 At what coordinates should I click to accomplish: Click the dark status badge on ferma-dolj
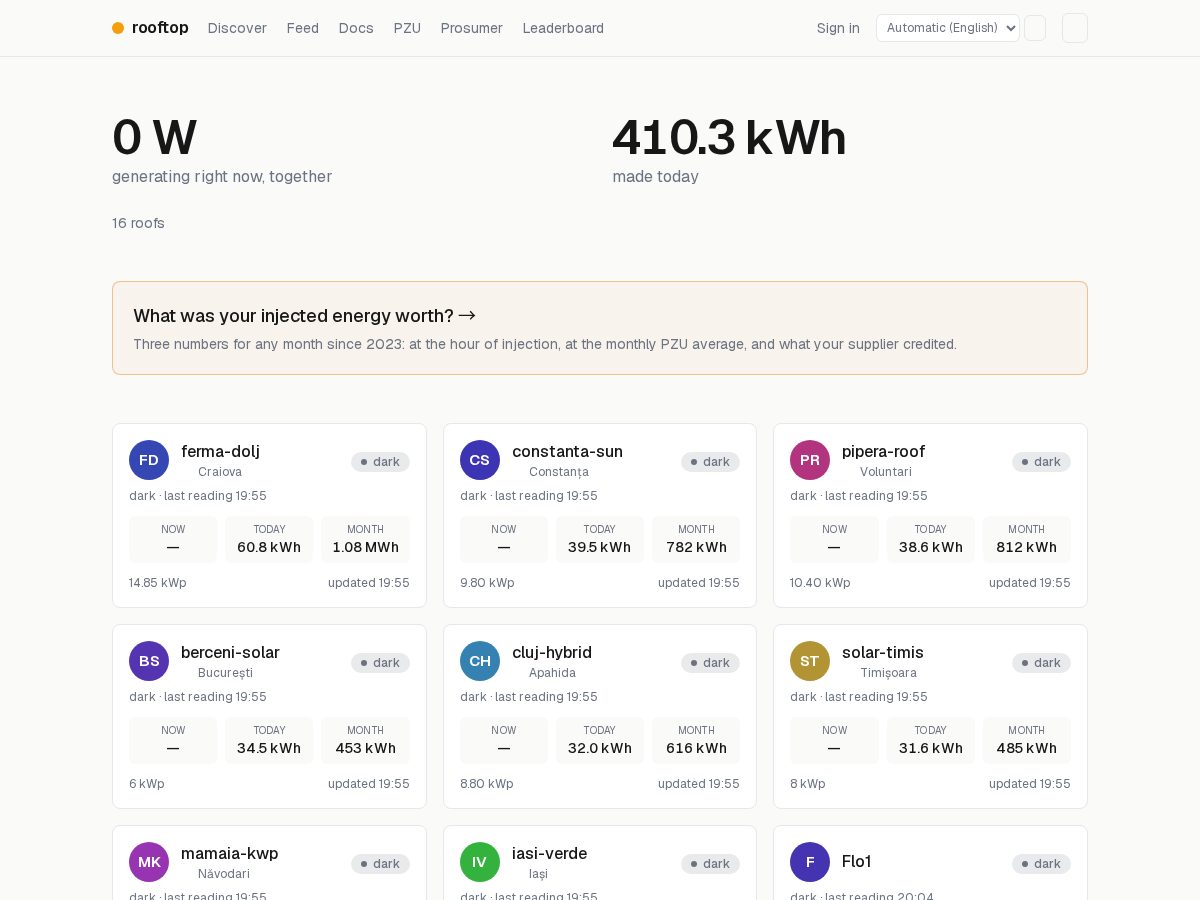pyautogui.click(x=380, y=462)
